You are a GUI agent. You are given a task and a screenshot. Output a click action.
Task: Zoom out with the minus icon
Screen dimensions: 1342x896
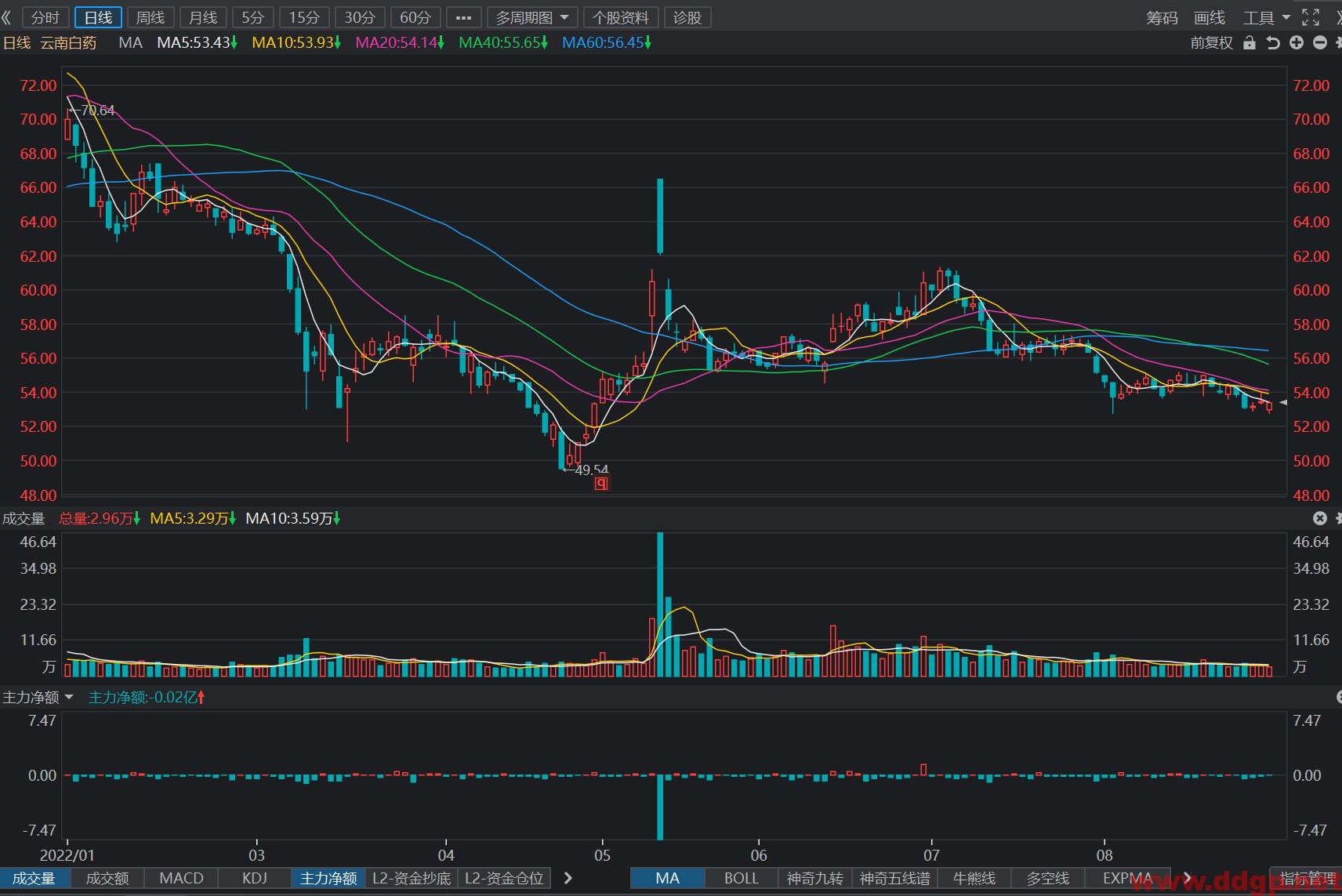[1320, 42]
